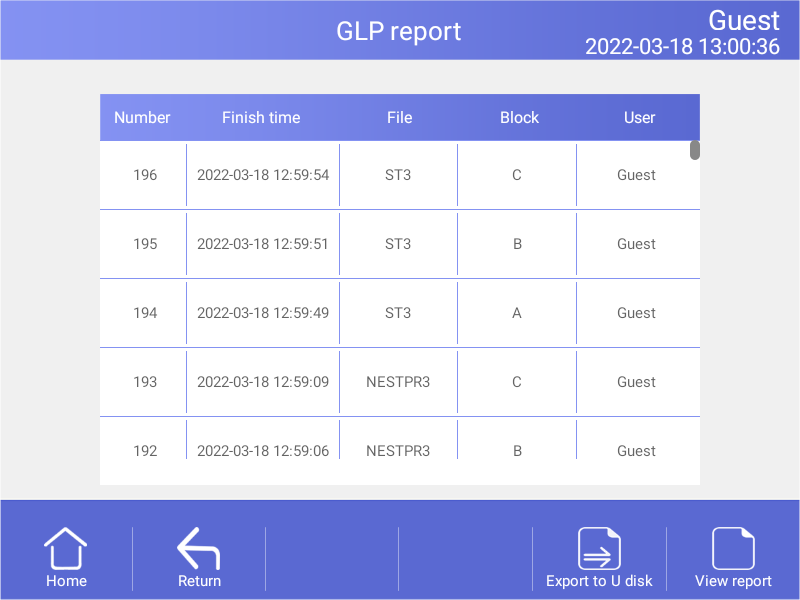Screen dimensions: 800x600
Task: Click Block B in row 192
Action: (x=517, y=451)
